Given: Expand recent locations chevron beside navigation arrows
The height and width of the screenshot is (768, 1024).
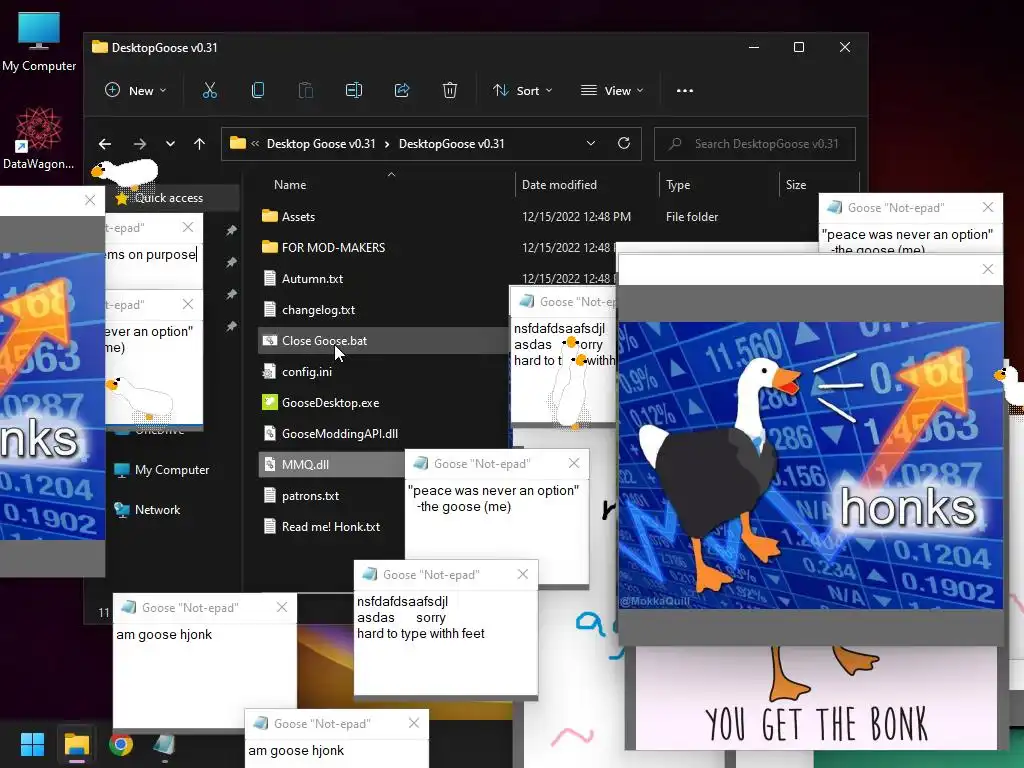Looking at the screenshot, I should click(x=170, y=144).
